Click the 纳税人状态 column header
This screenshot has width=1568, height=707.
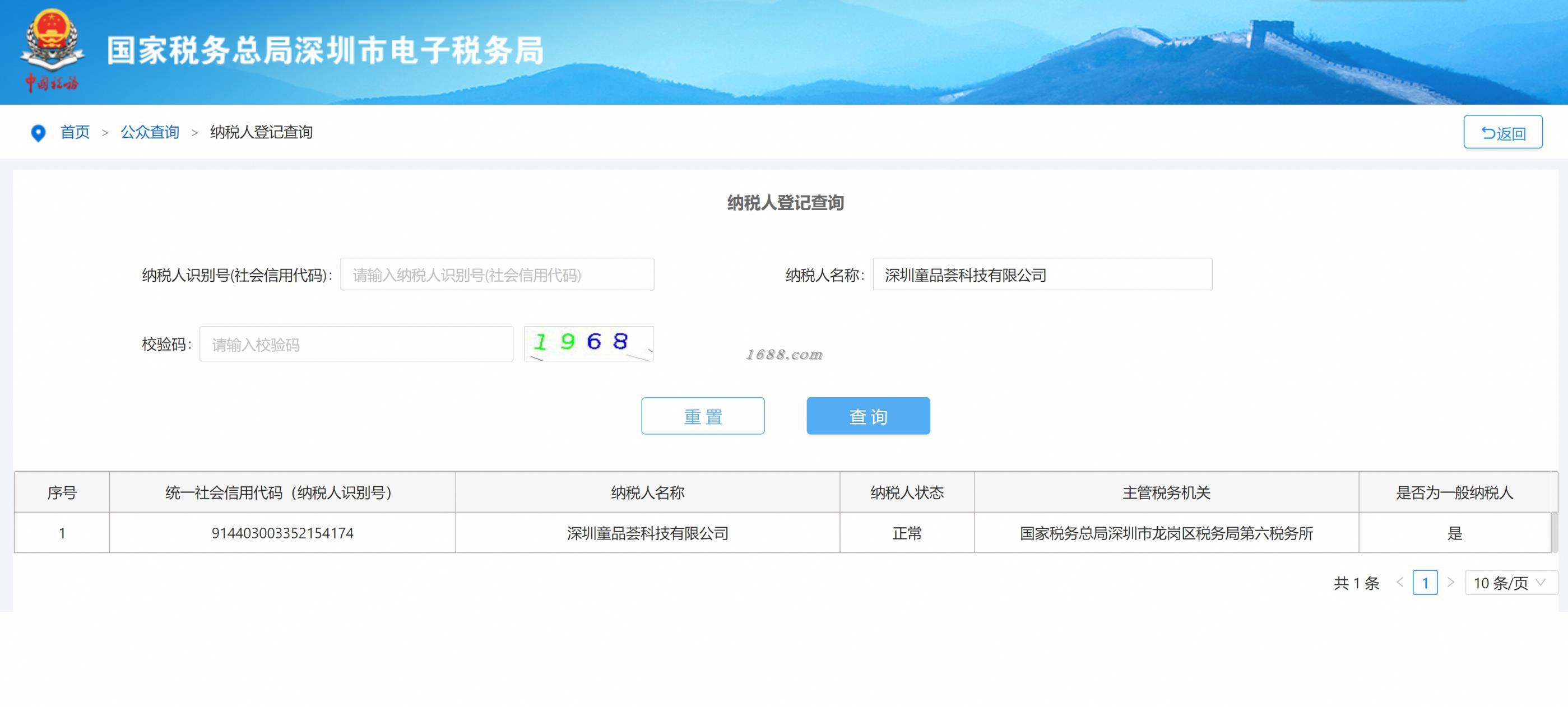coord(907,492)
